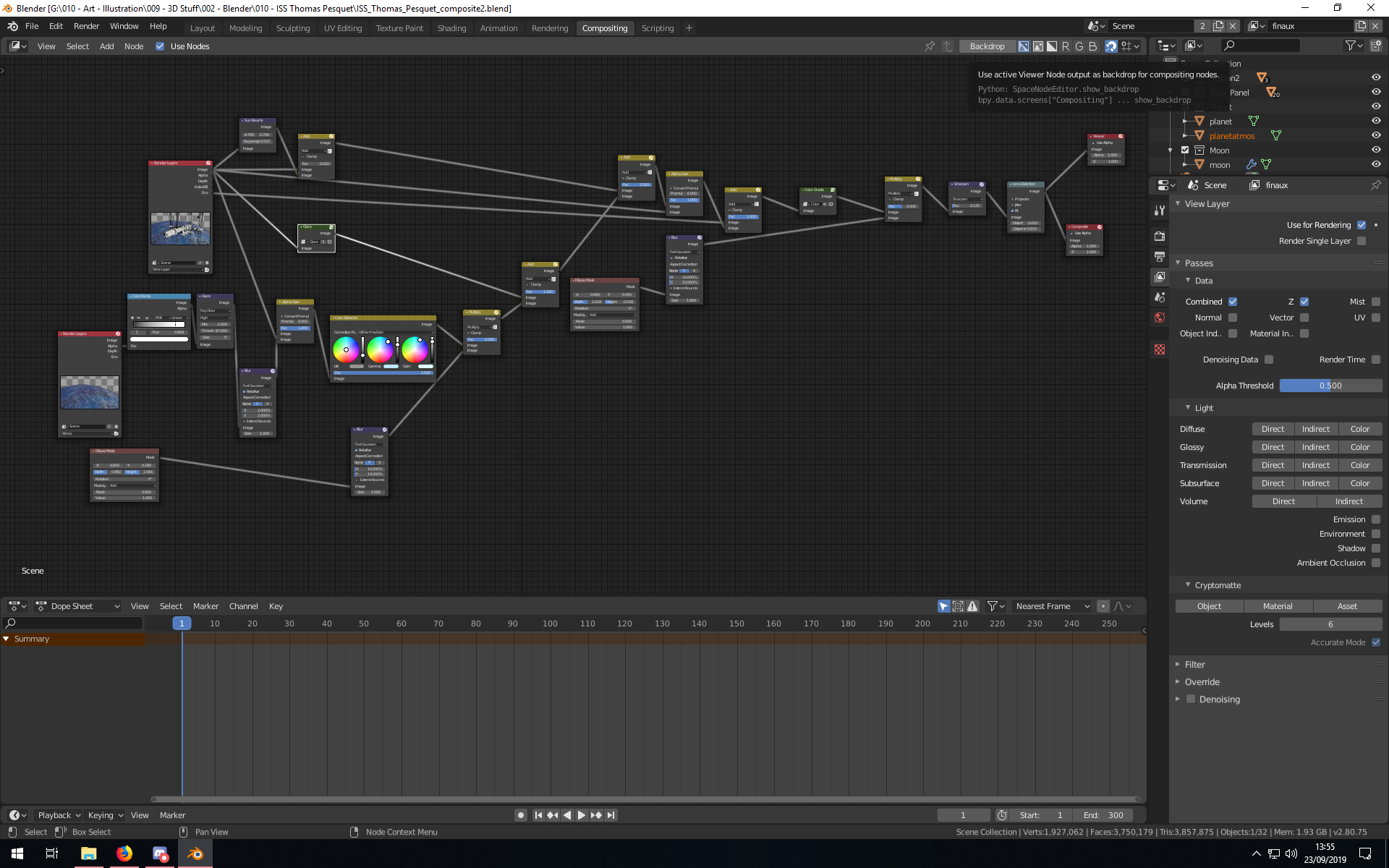Uncheck the Use Nodes checkbox
This screenshot has width=1389, height=868.
coord(160,46)
